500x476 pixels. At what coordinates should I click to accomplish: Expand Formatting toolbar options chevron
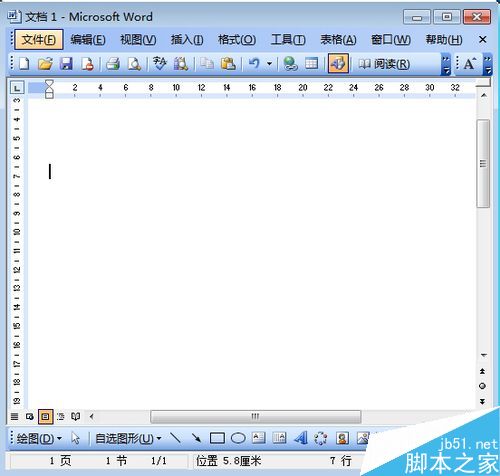tap(488, 64)
